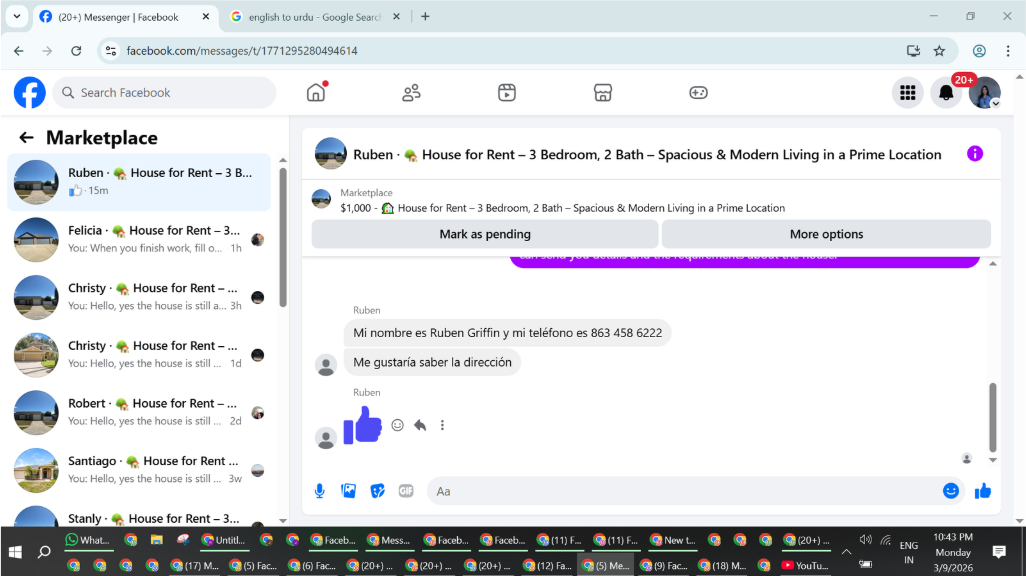Click the Search Facebook field
The image size is (1026, 576).
tap(164, 93)
